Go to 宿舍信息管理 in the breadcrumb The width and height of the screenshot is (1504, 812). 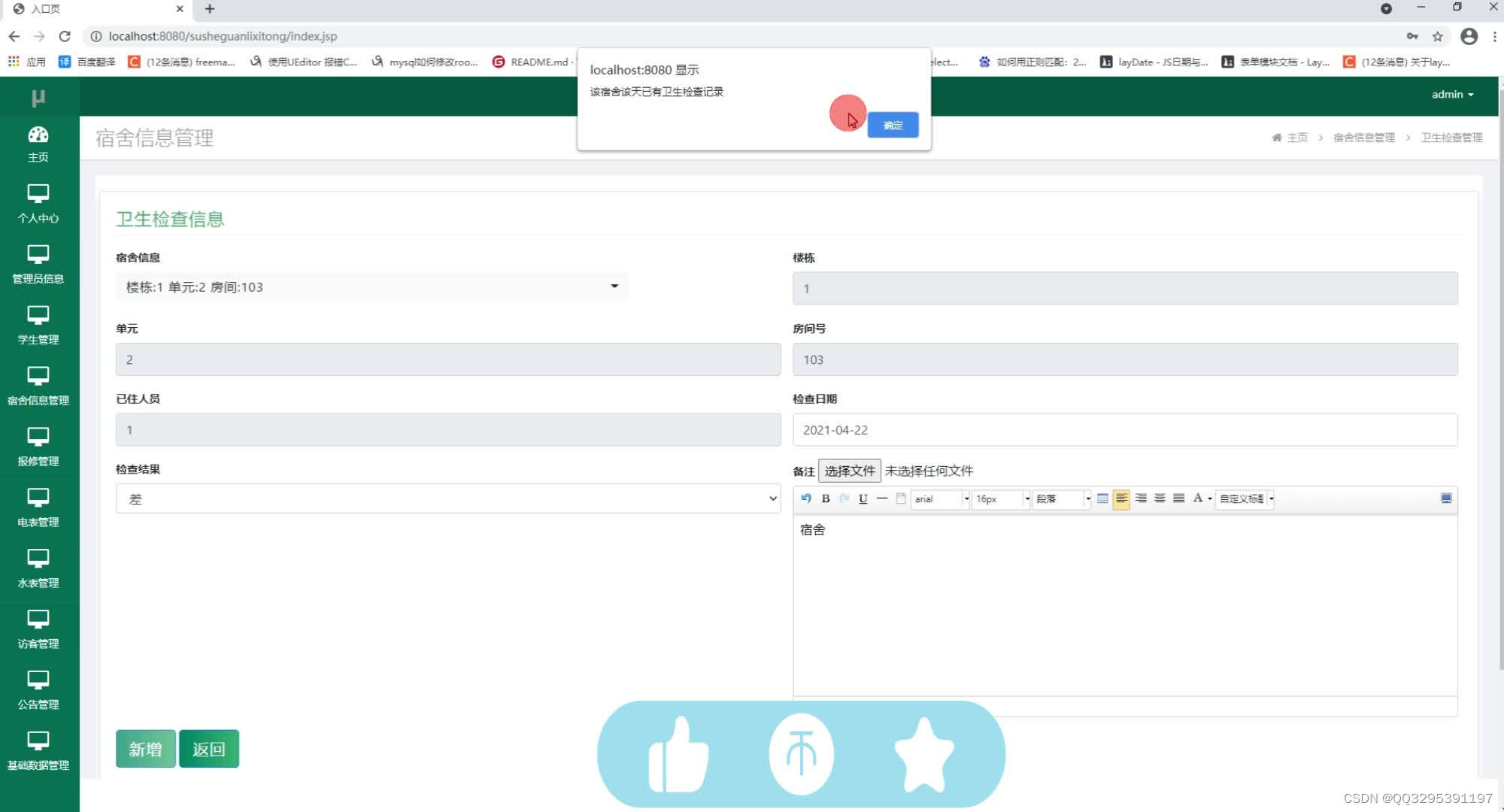[1364, 138]
